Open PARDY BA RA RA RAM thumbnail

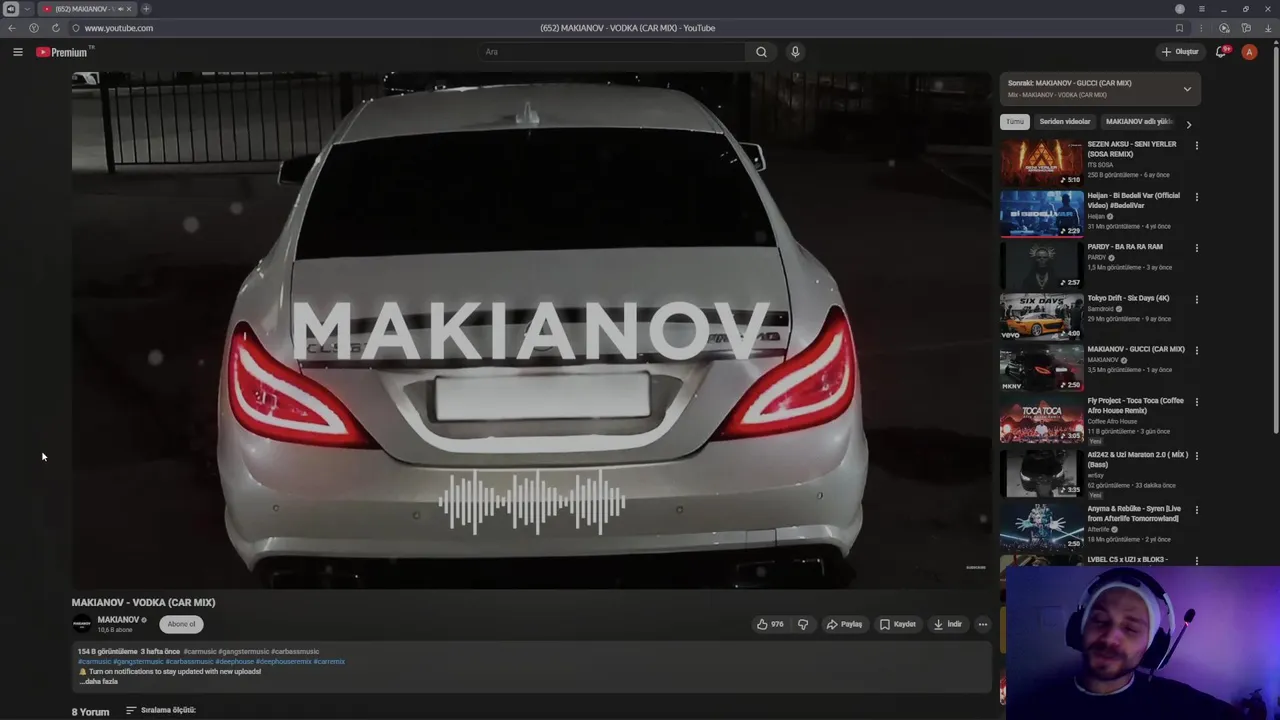1042,264
